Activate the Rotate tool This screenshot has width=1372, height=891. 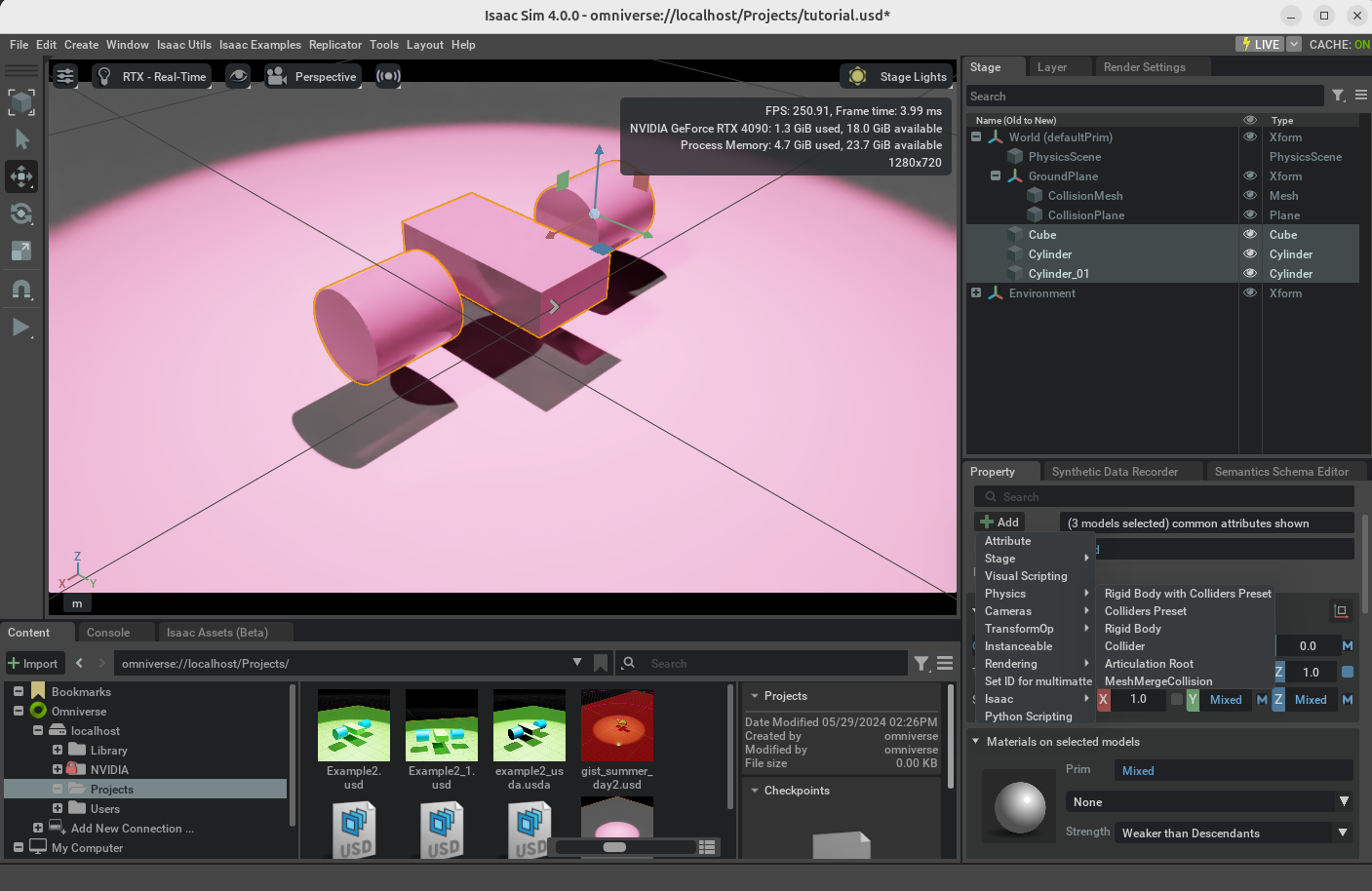[21, 213]
